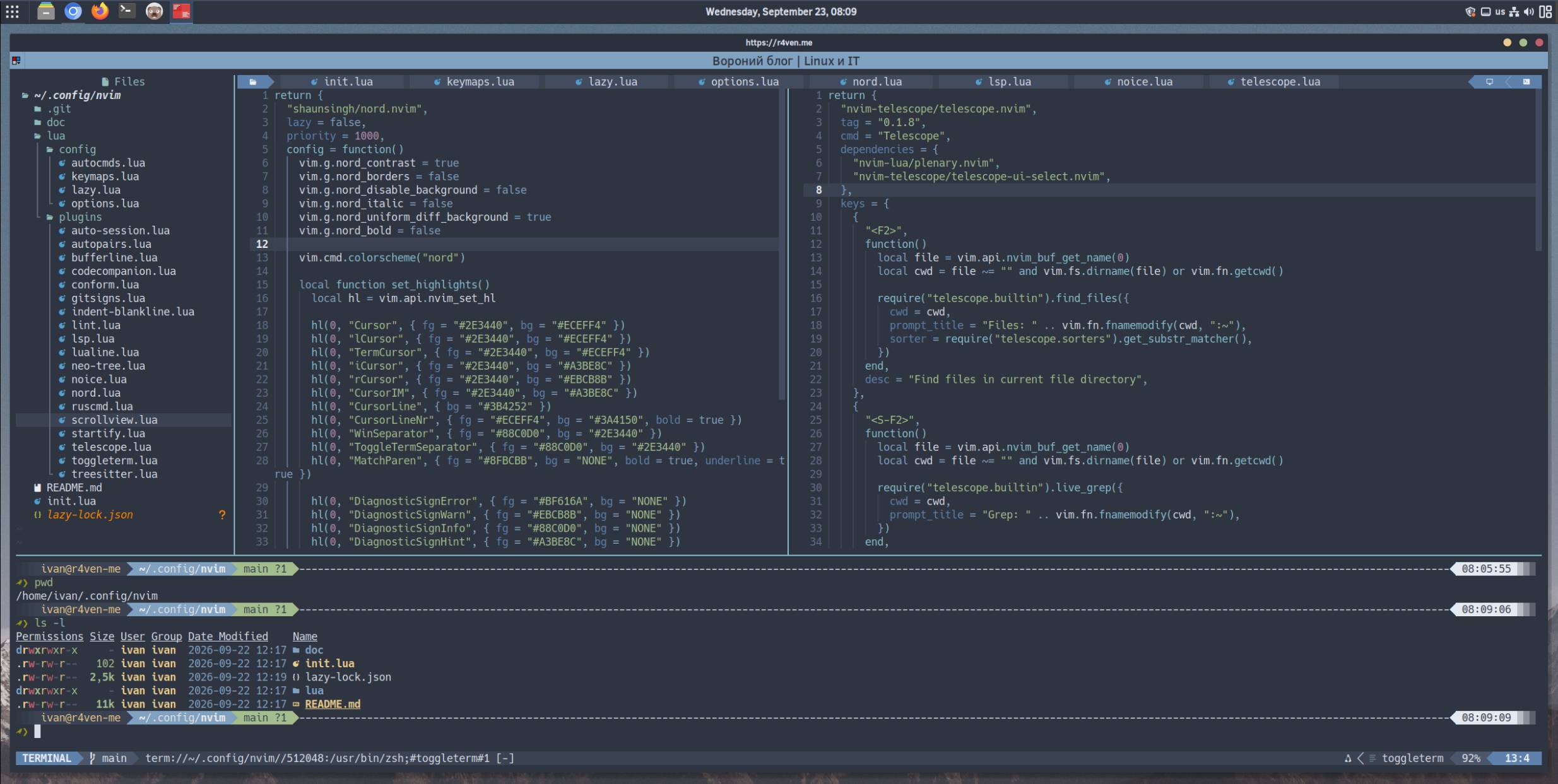This screenshot has width=1558, height=784.
Task: Collapse the lua folder in file tree
Action: point(49,136)
